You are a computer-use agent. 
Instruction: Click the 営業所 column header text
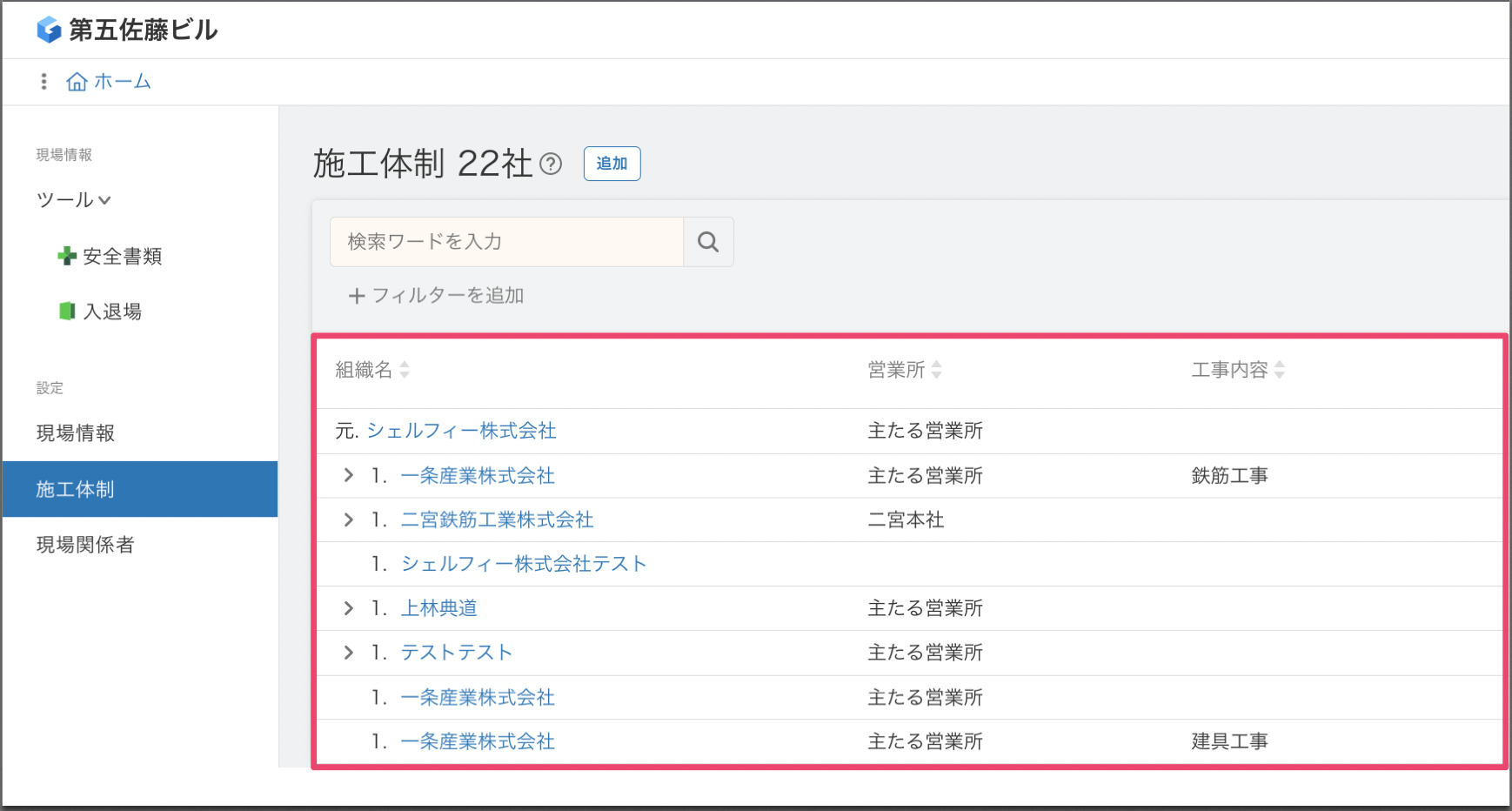(x=896, y=370)
